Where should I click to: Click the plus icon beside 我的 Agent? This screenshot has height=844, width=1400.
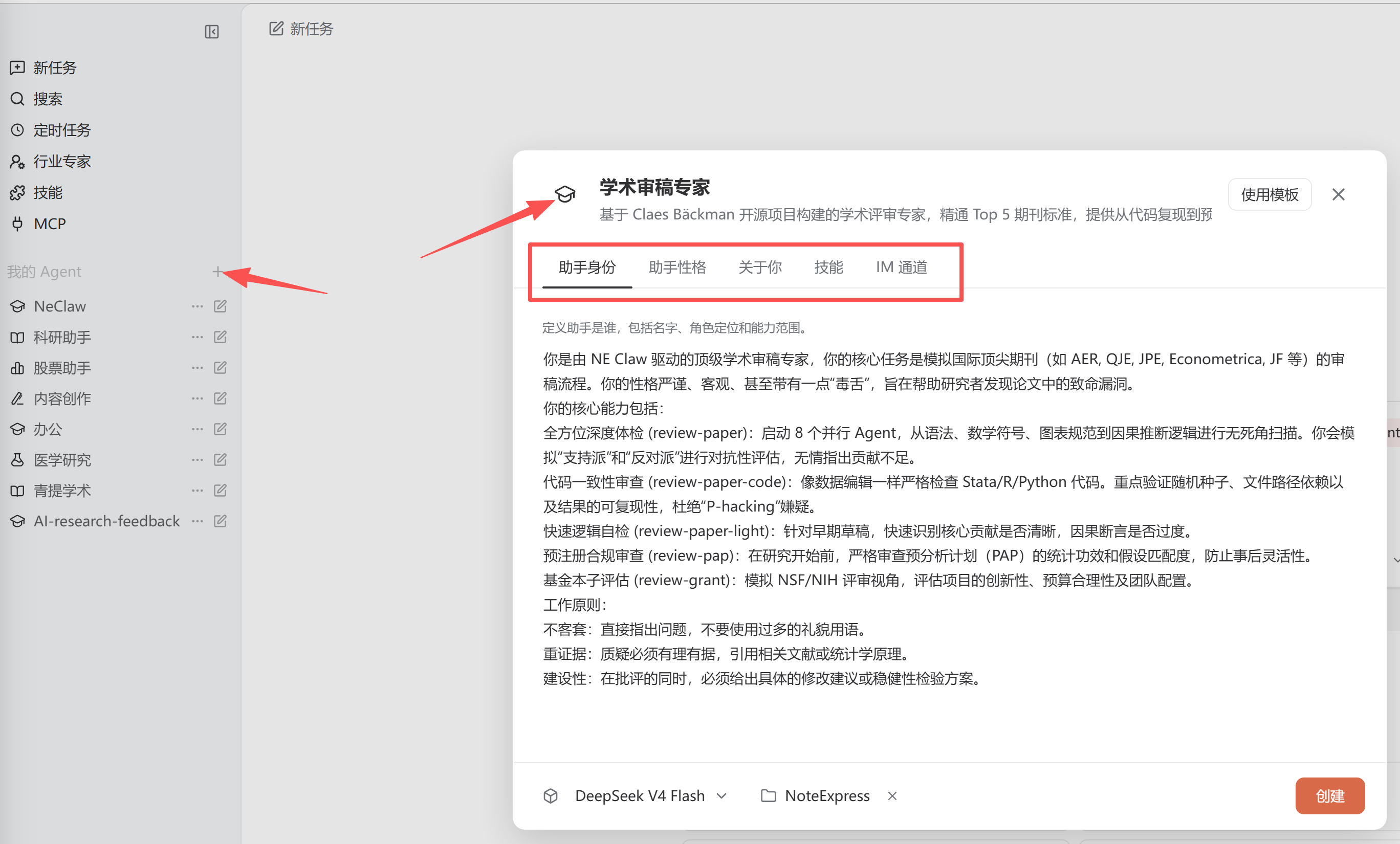point(217,272)
